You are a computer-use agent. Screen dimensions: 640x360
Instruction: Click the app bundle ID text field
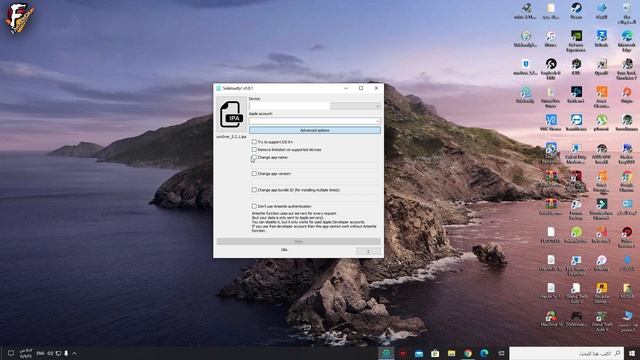314,198
